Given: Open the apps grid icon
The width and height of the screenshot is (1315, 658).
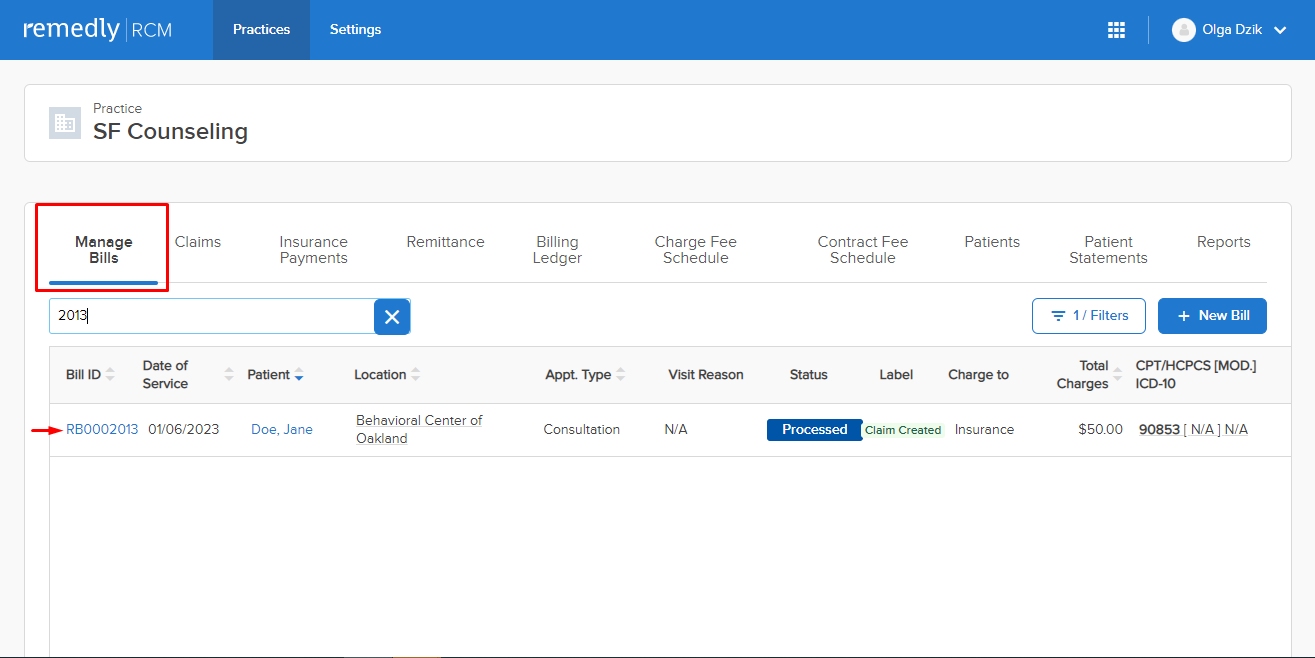Looking at the screenshot, I should click(1117, 30).
